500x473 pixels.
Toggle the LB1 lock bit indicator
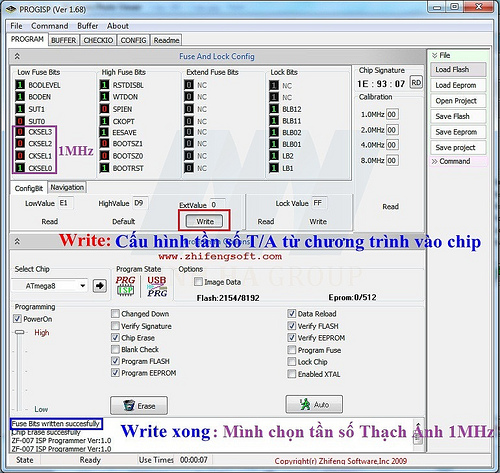coord(274,168)
